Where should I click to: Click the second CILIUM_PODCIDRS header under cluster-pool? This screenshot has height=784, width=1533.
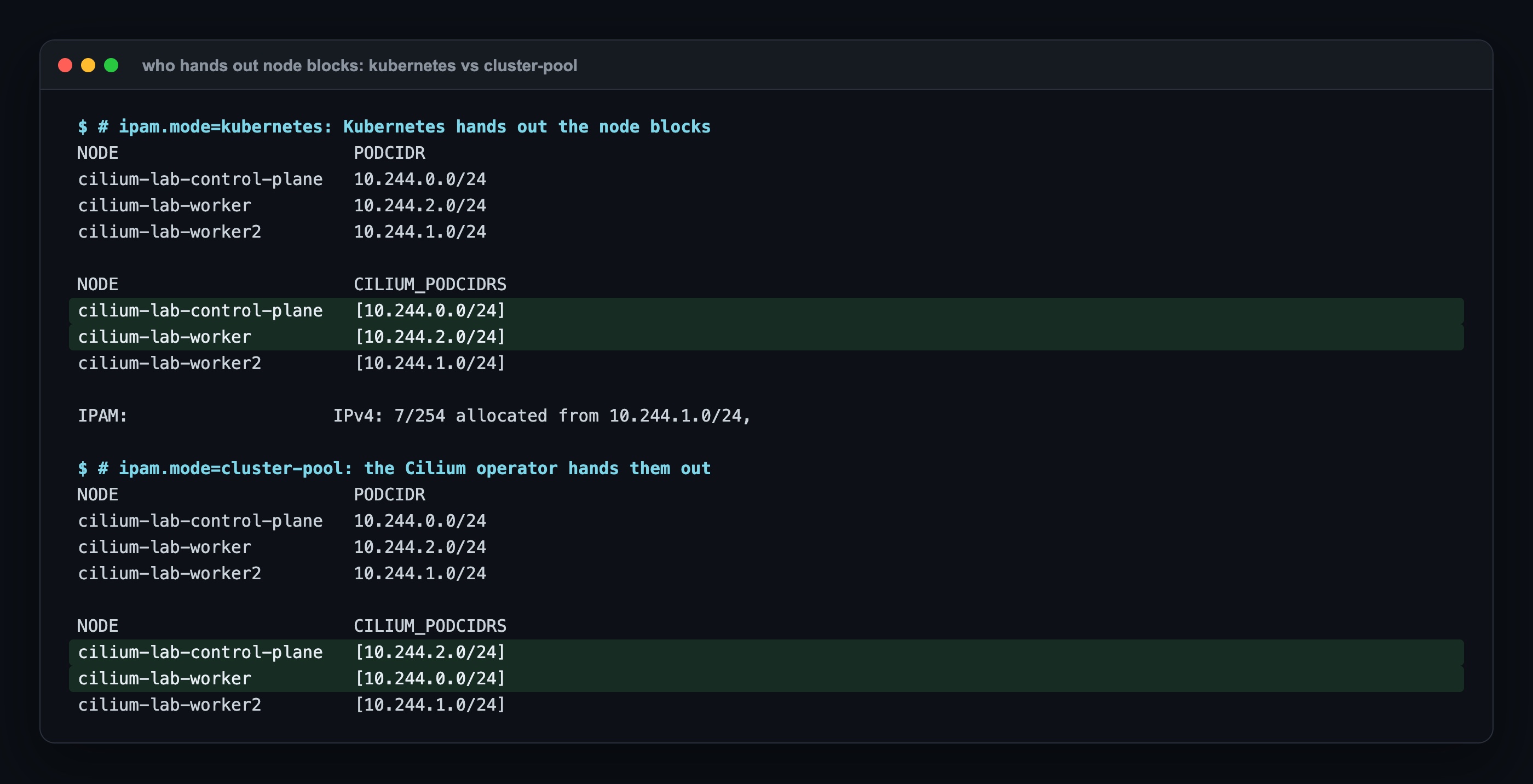(x=430, y=626)
